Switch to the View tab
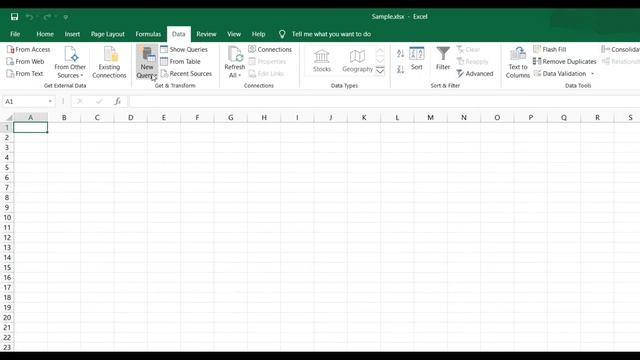640x360 pixels. tap(234, 34)
